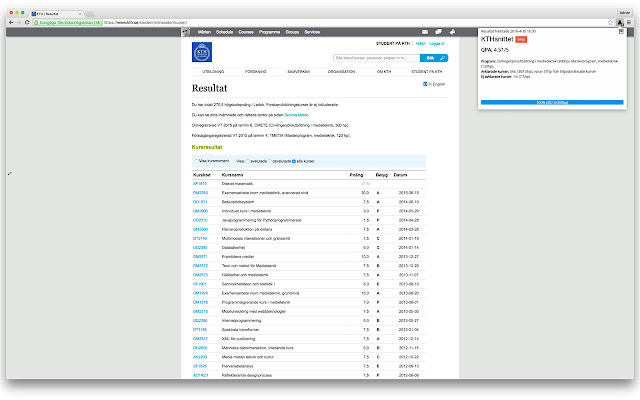Click the KTHsnittet extension icon in Chrome's toolbar

[x=620, y=22]
